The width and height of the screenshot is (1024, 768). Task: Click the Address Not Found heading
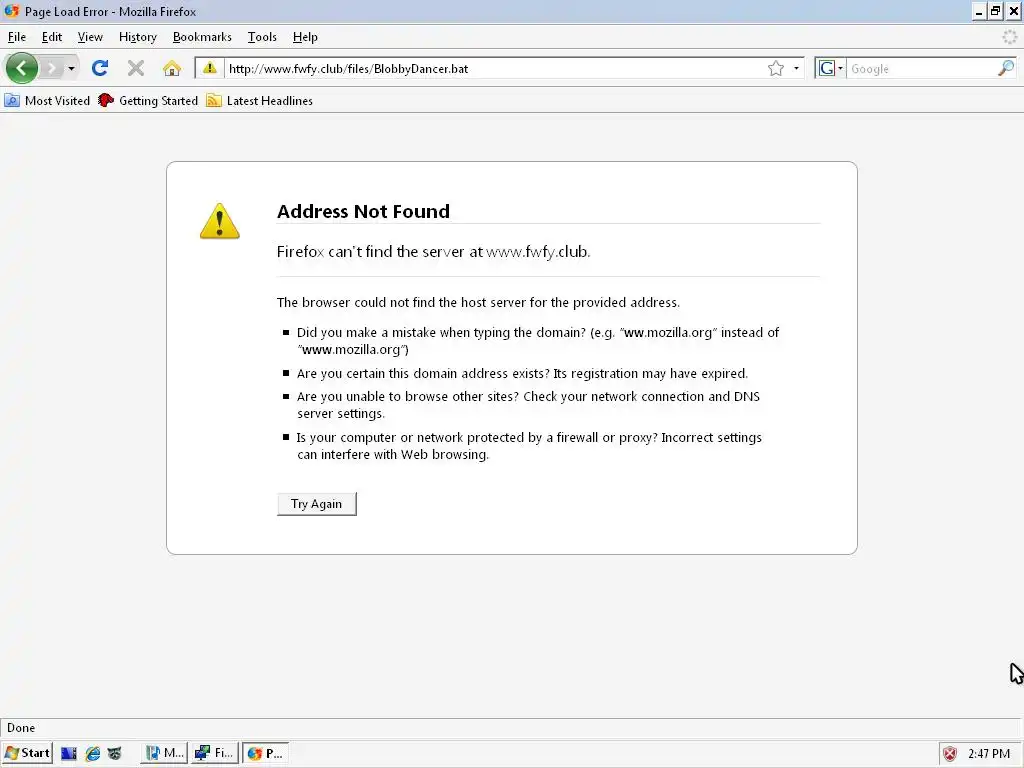[363, 211]
